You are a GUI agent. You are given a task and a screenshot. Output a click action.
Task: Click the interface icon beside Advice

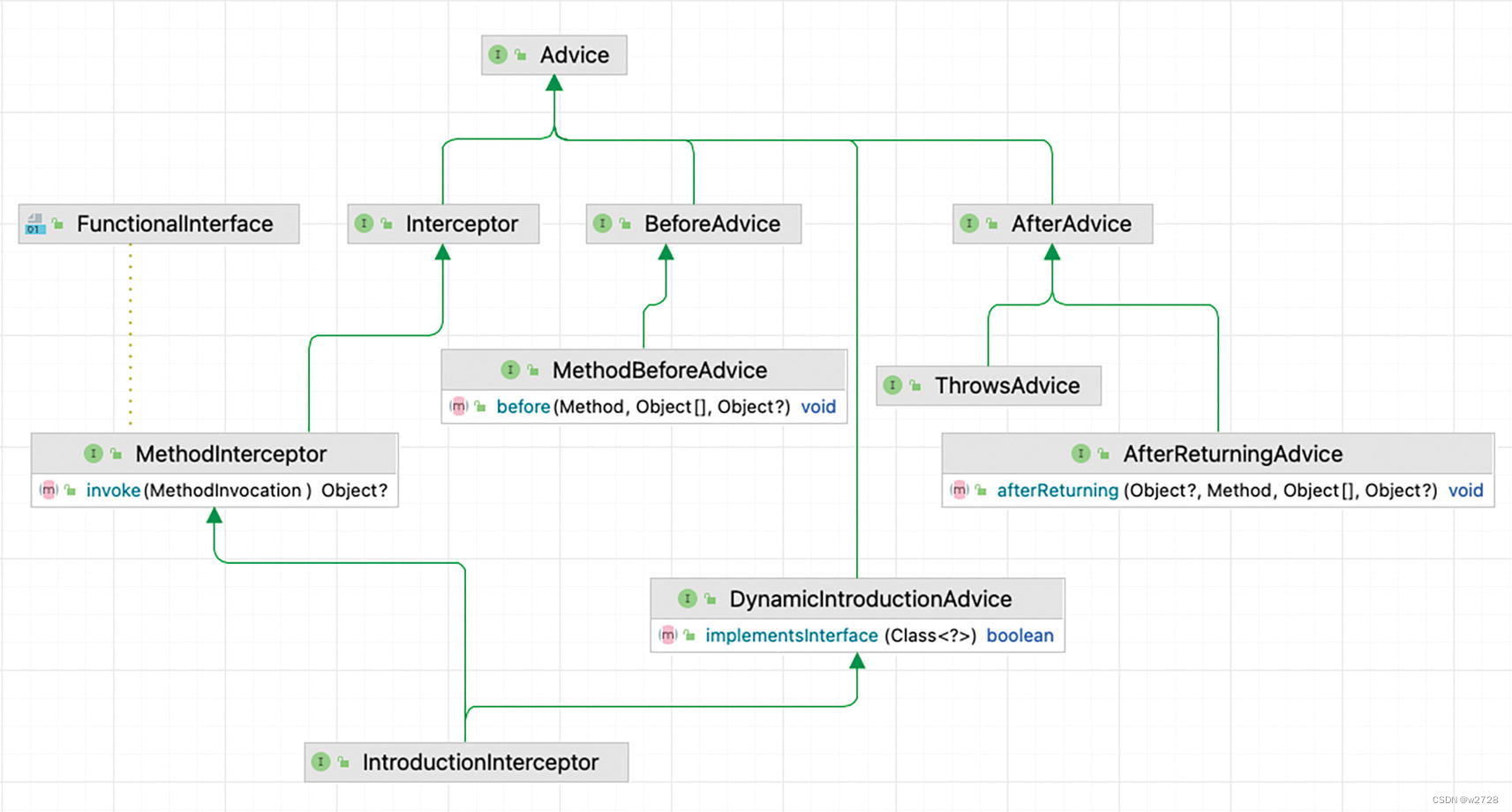496,55
